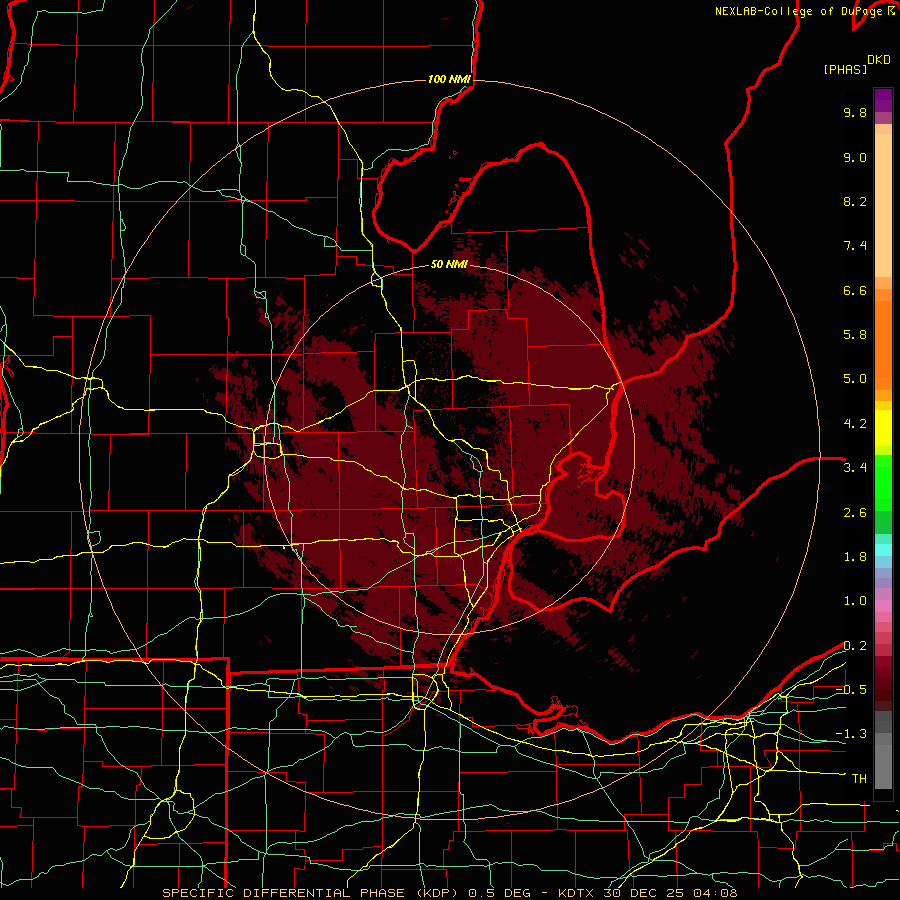The image size is (900, 900).
Task: Click the 8.2 legend value
Action: tap(855, 201)
